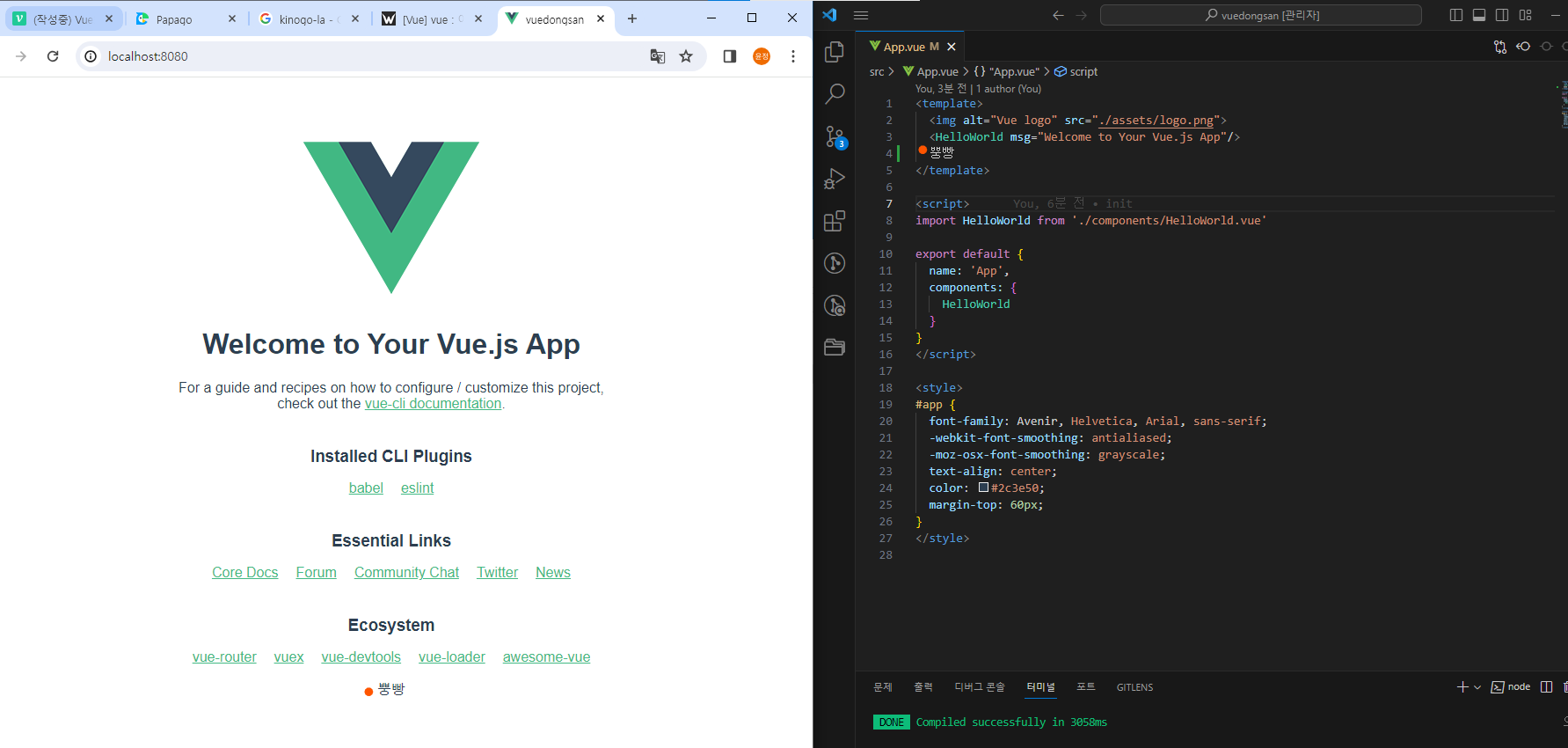Viewport: 1568px width, 748px height.
Task: Click the vuedongsan command center search box
Action: click(1260, 15)
